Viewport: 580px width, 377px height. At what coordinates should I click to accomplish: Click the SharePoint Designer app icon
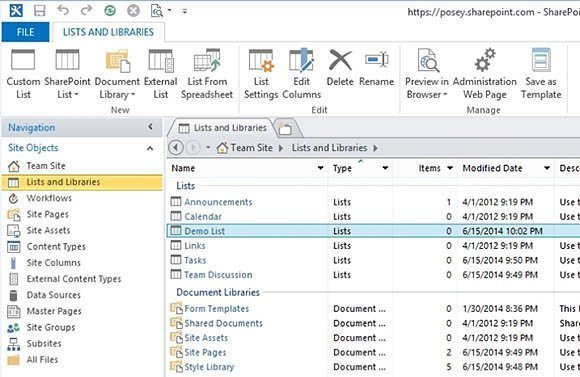pyautogui.click(x=16, y=10)
